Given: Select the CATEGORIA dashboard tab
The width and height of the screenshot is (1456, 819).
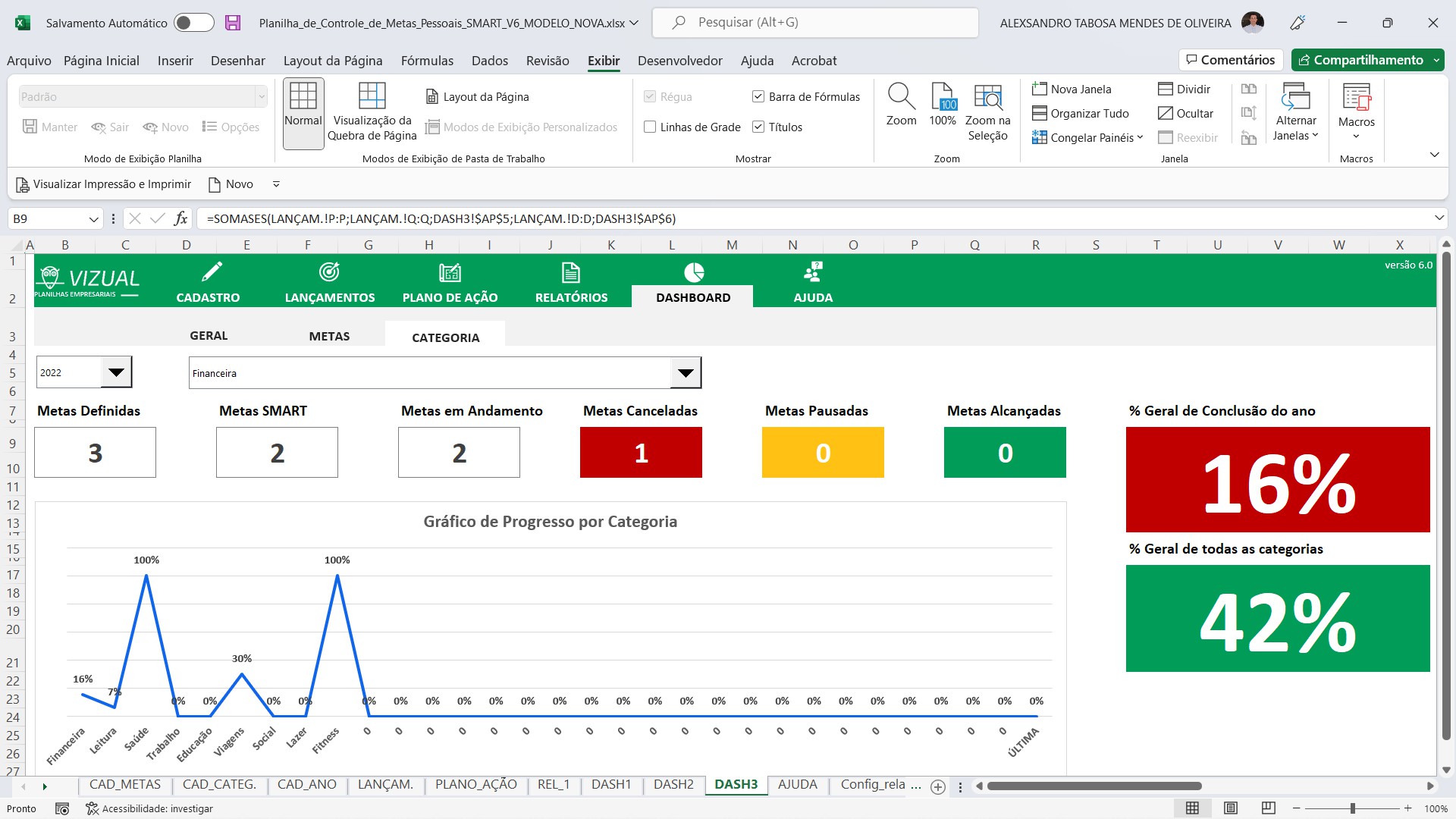Looking at the screenshot, I should (446, 337).
